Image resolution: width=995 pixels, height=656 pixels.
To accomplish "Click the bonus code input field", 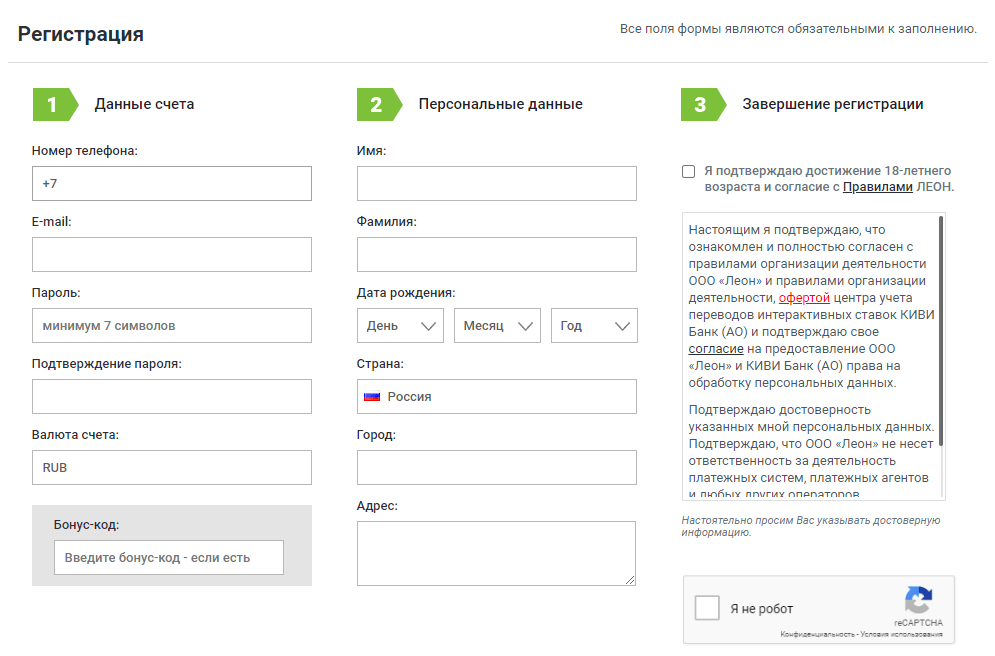I will [x=169, y=558].
